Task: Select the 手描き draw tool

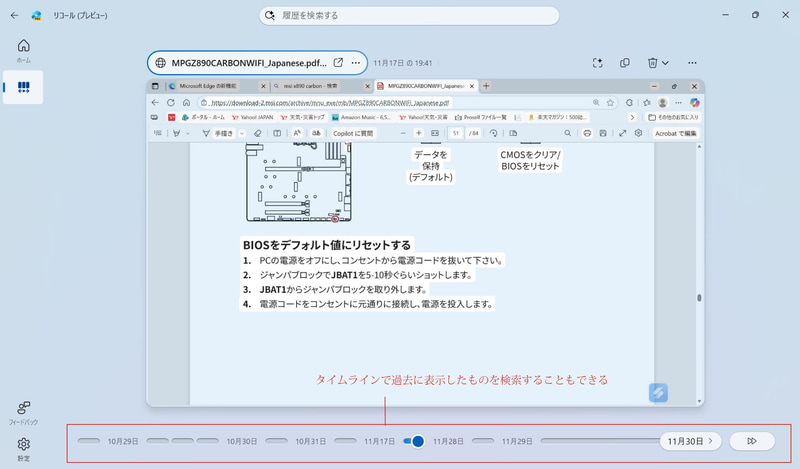Action: coord(218,133)
